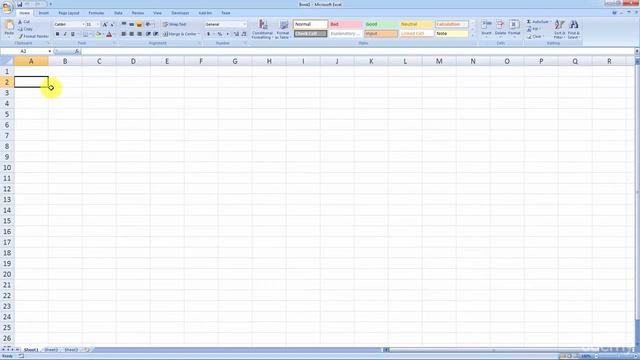Viewport: 640px width, 360px height.
Task: Apply the Calculation cell style
Action: click(451, 24)
